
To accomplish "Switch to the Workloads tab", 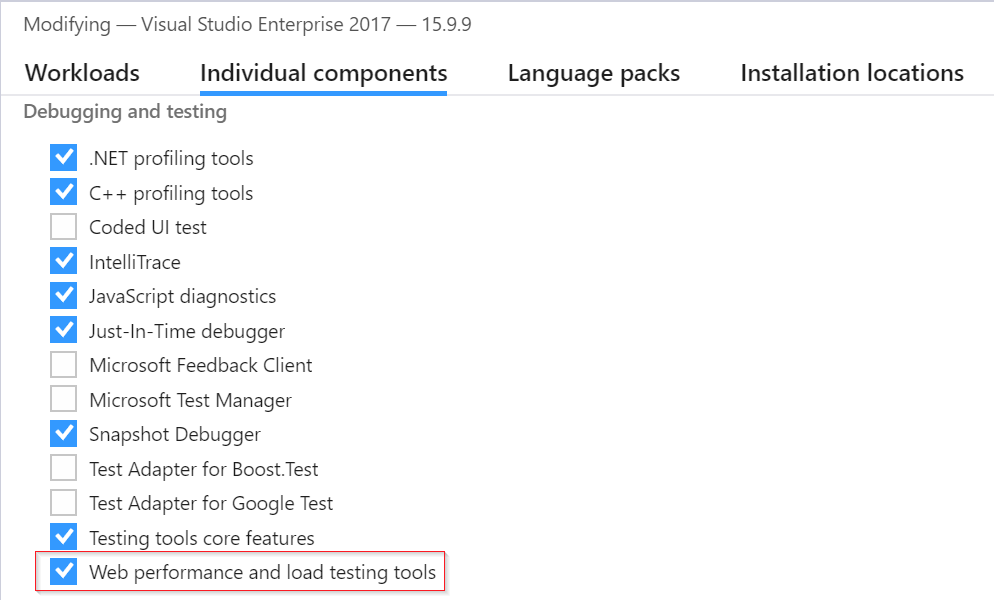I will click(x=82, y=72).
